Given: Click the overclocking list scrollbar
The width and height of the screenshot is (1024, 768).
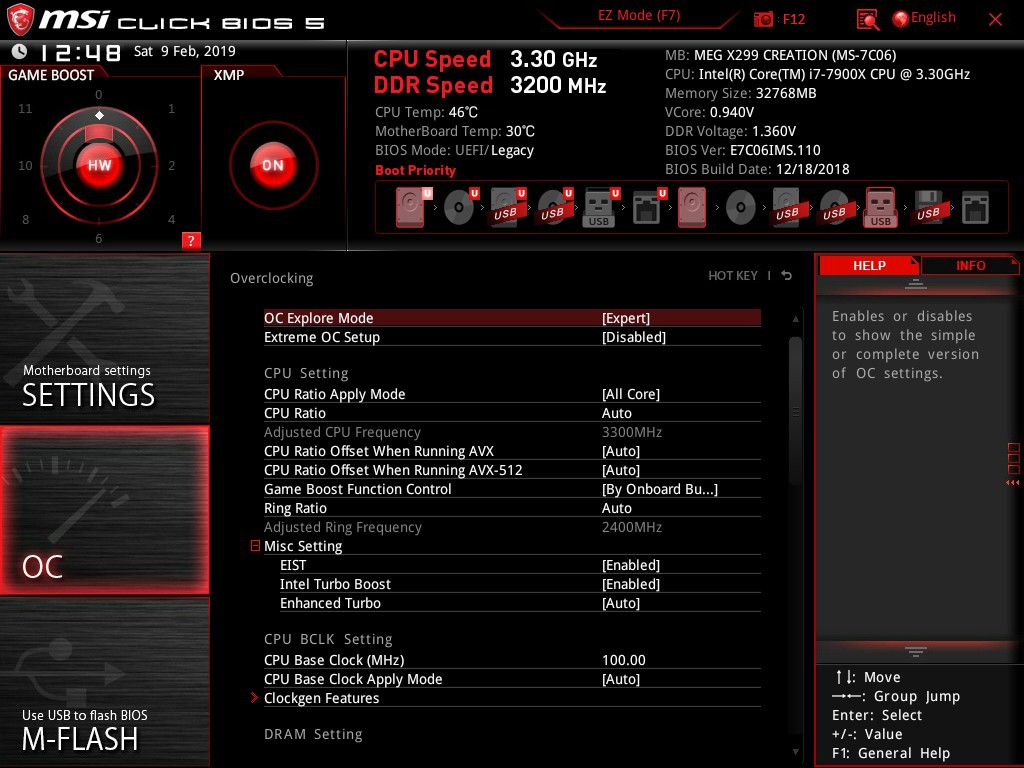Looking at the screenshot, I should pos(796,380).
